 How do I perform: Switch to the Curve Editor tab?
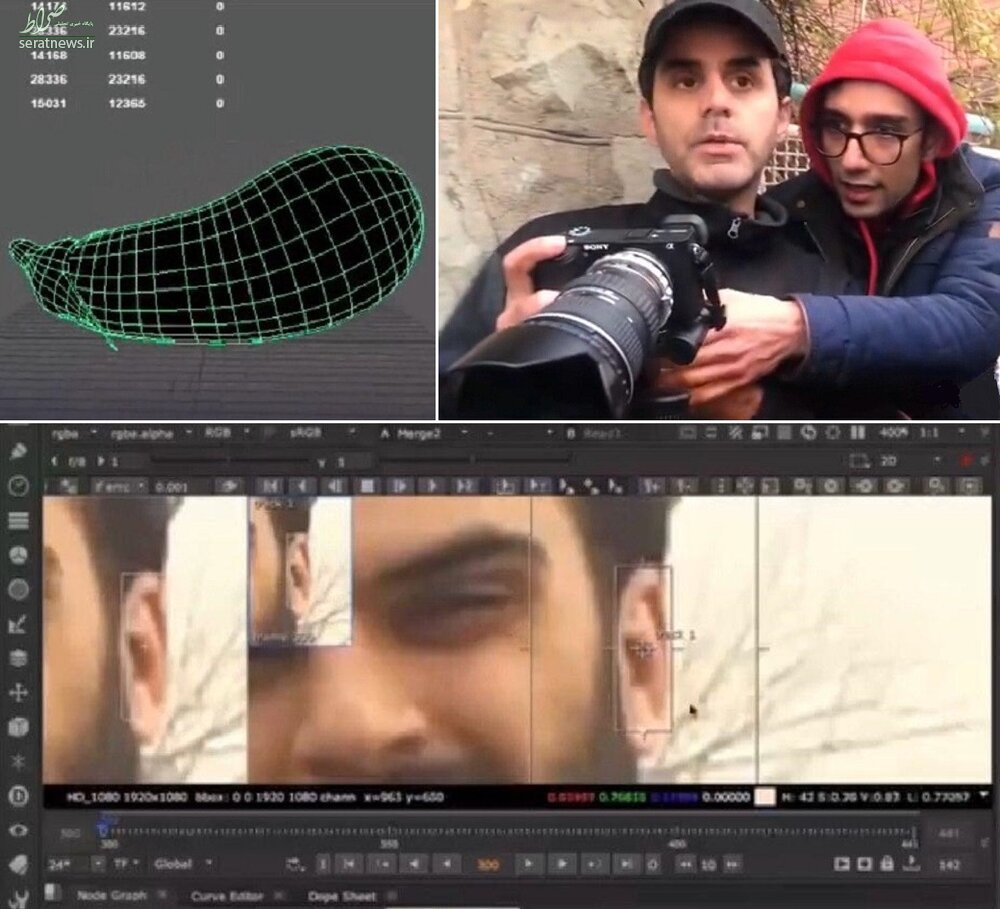228,896
